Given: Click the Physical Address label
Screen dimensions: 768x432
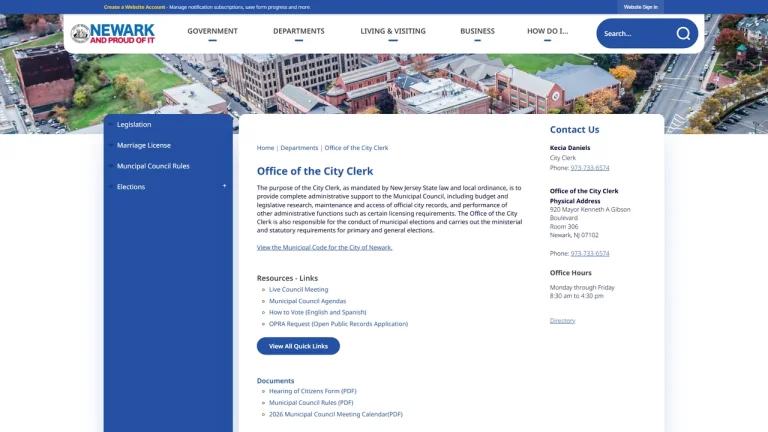Looking at the screenshot, I should pyautogui.click(x=575, y=201).
